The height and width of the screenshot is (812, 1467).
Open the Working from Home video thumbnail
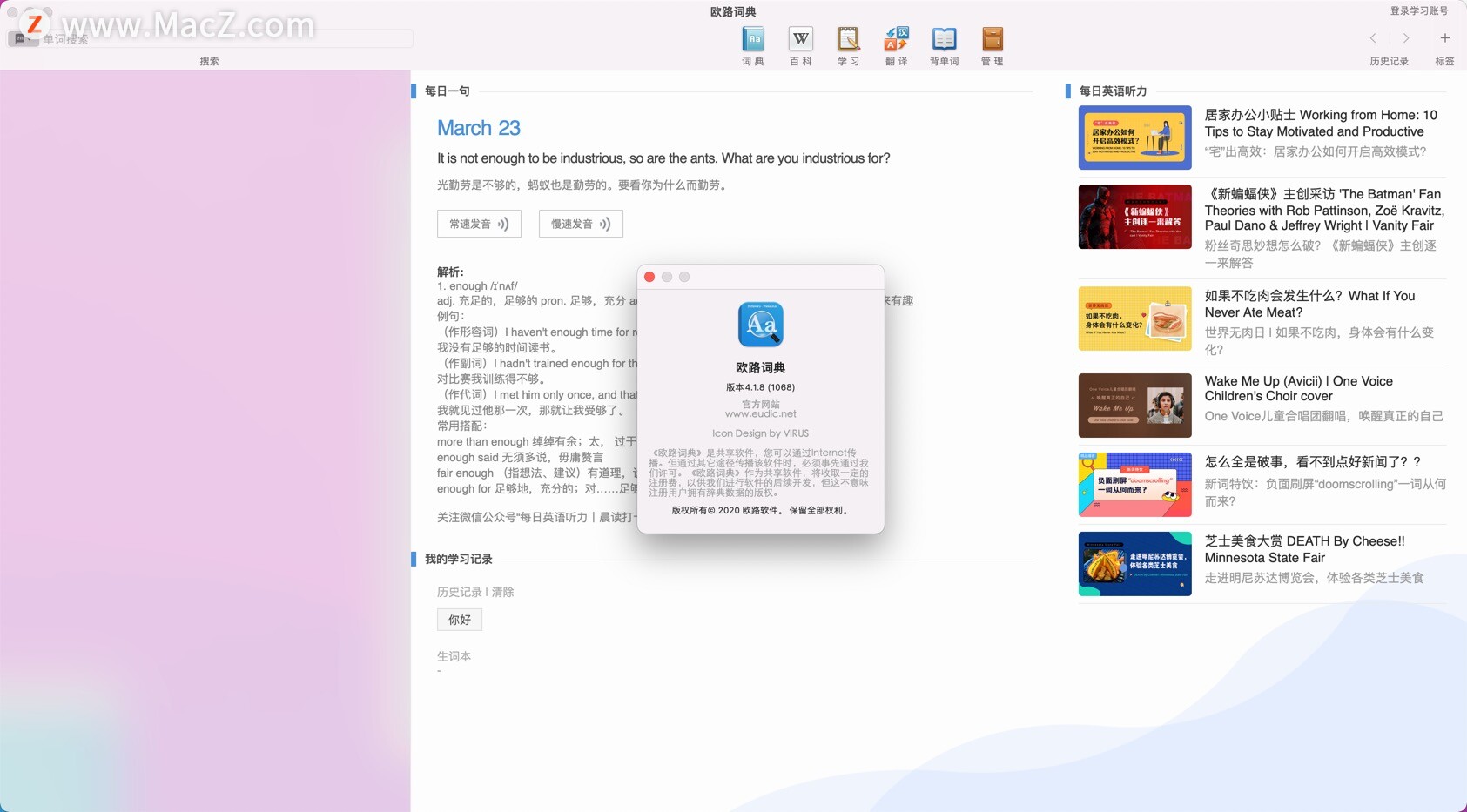(1134, 138)
